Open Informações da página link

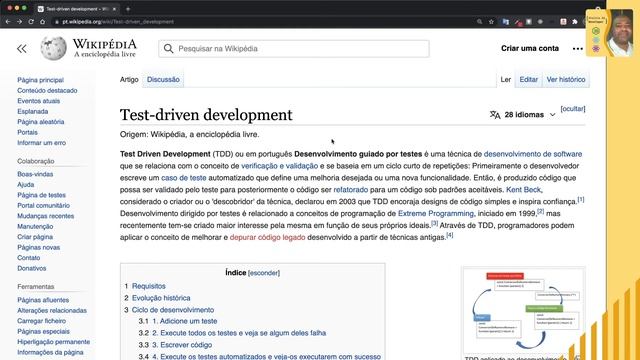point(50,352)
